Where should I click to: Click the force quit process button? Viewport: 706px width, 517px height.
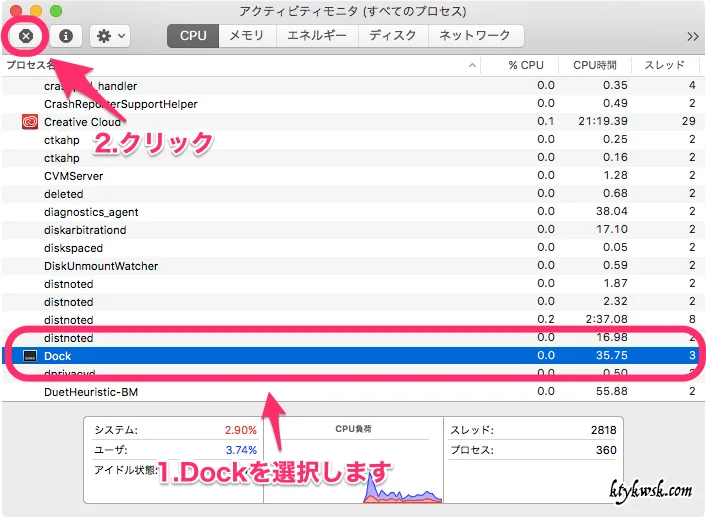click(26, 36)
